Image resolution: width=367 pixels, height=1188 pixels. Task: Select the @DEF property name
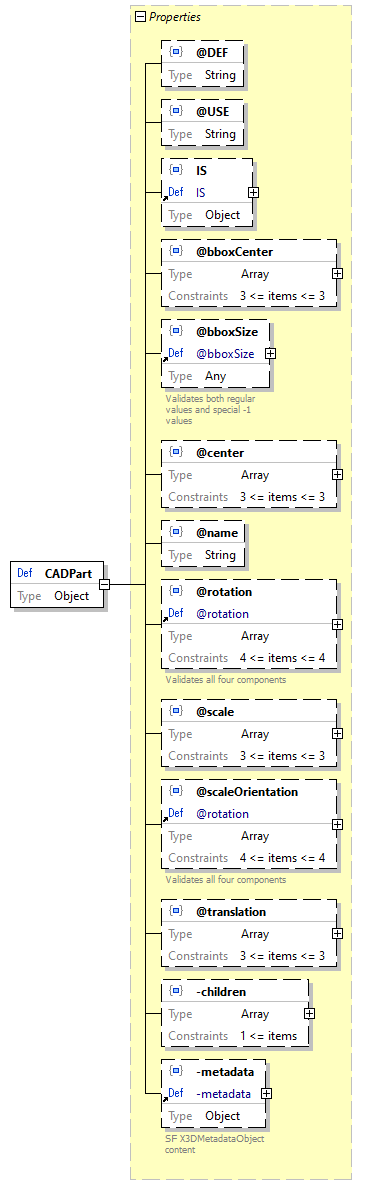[x=212, y=53]
